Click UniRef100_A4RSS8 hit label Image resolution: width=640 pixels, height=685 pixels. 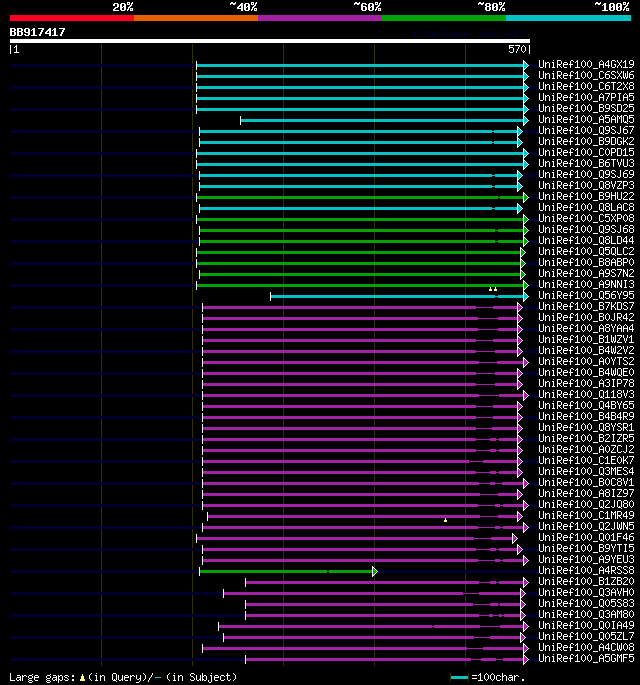coord(586,570)
